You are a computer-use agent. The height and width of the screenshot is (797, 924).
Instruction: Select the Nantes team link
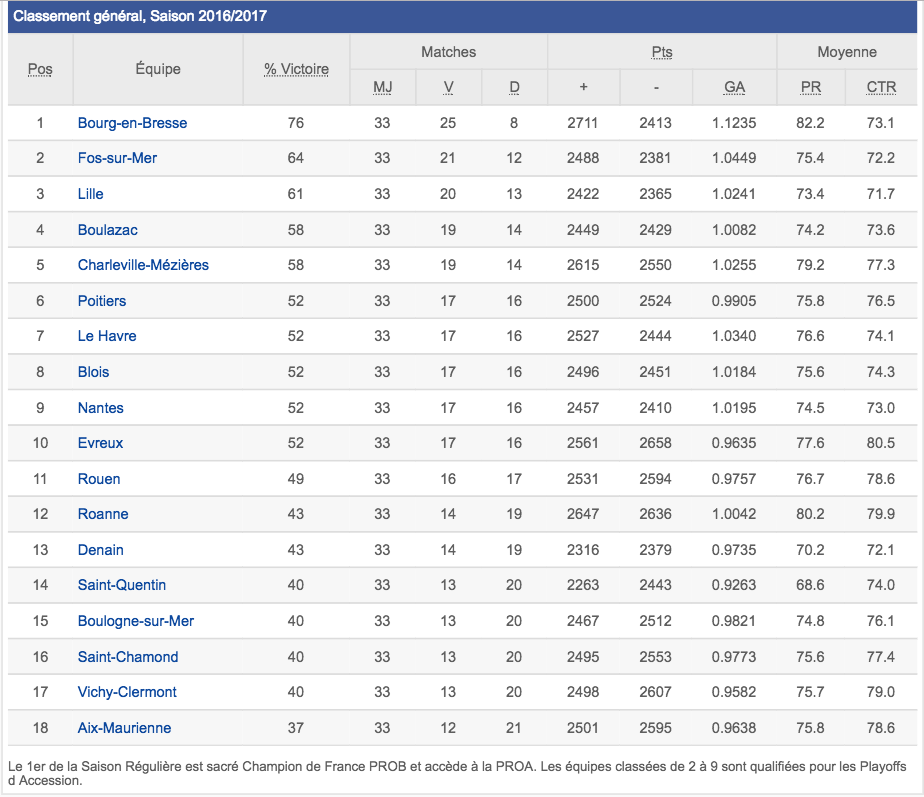point(100,408)
